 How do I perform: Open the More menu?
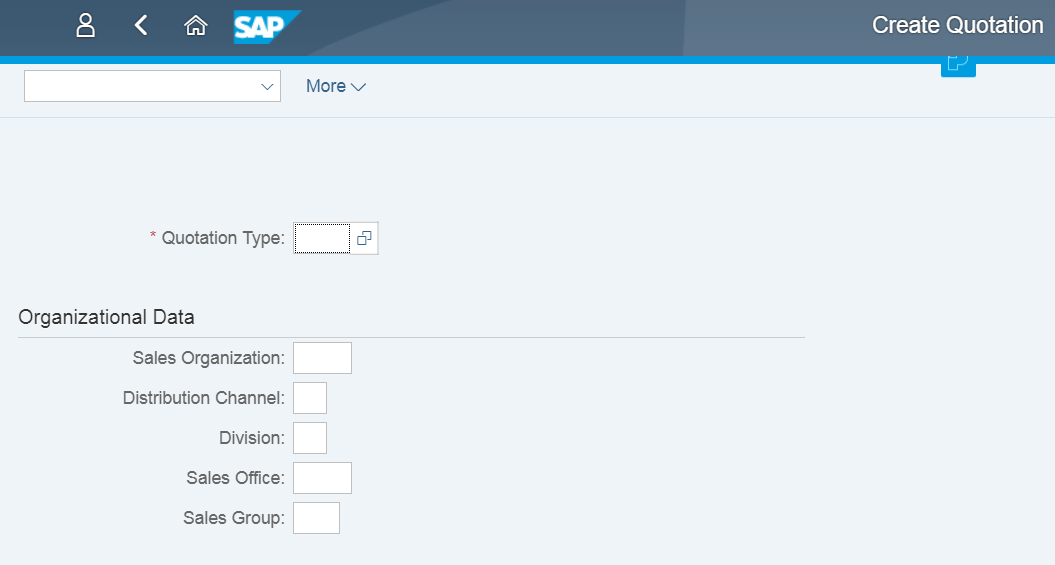(335, 87)
